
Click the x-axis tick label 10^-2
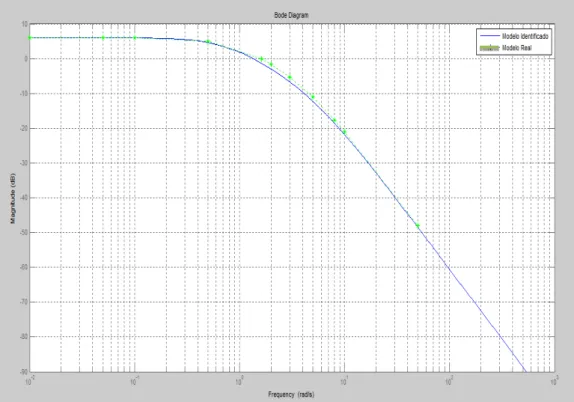pos(30,381)
